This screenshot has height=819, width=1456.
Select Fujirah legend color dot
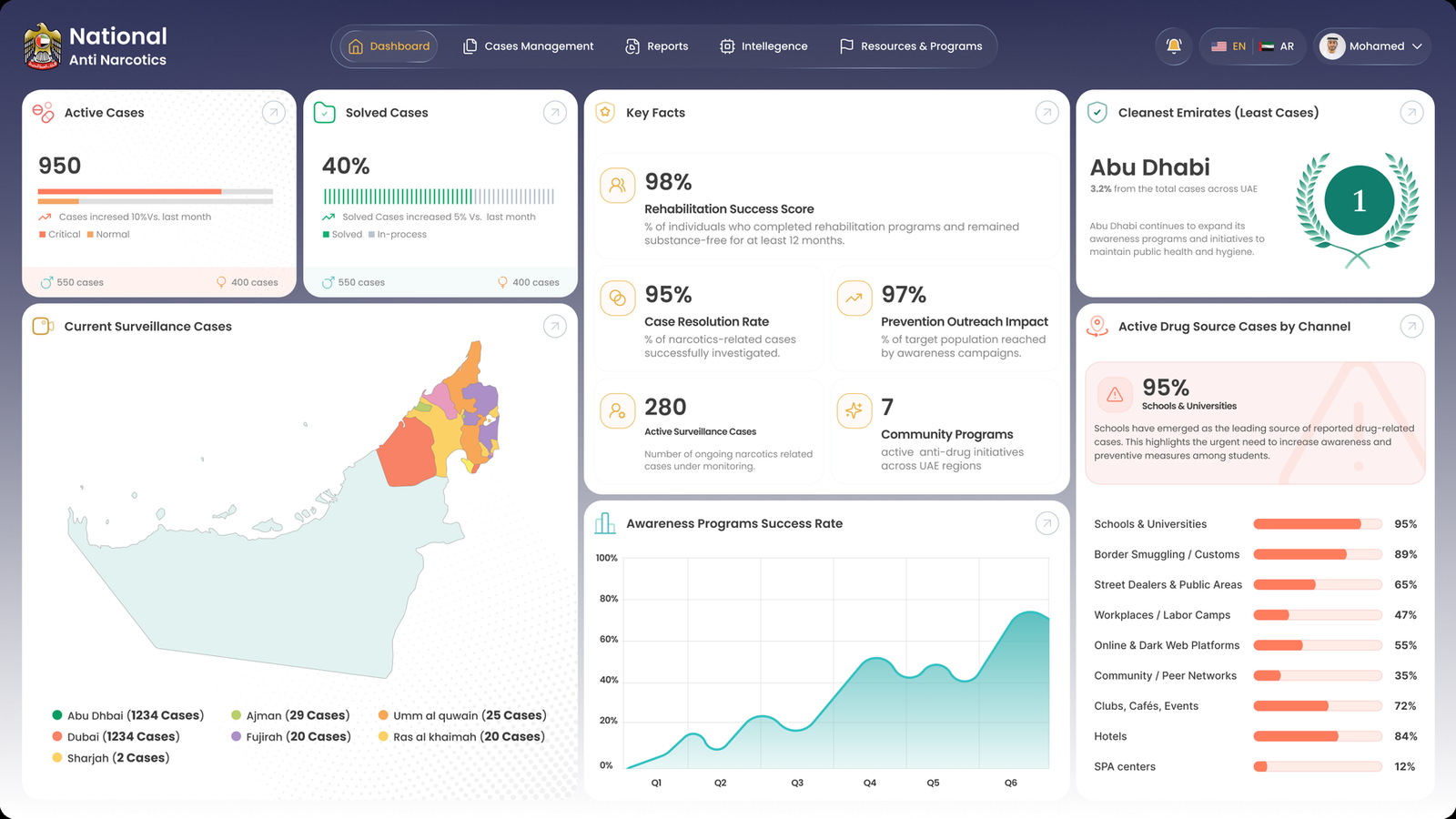pos(237,737)
